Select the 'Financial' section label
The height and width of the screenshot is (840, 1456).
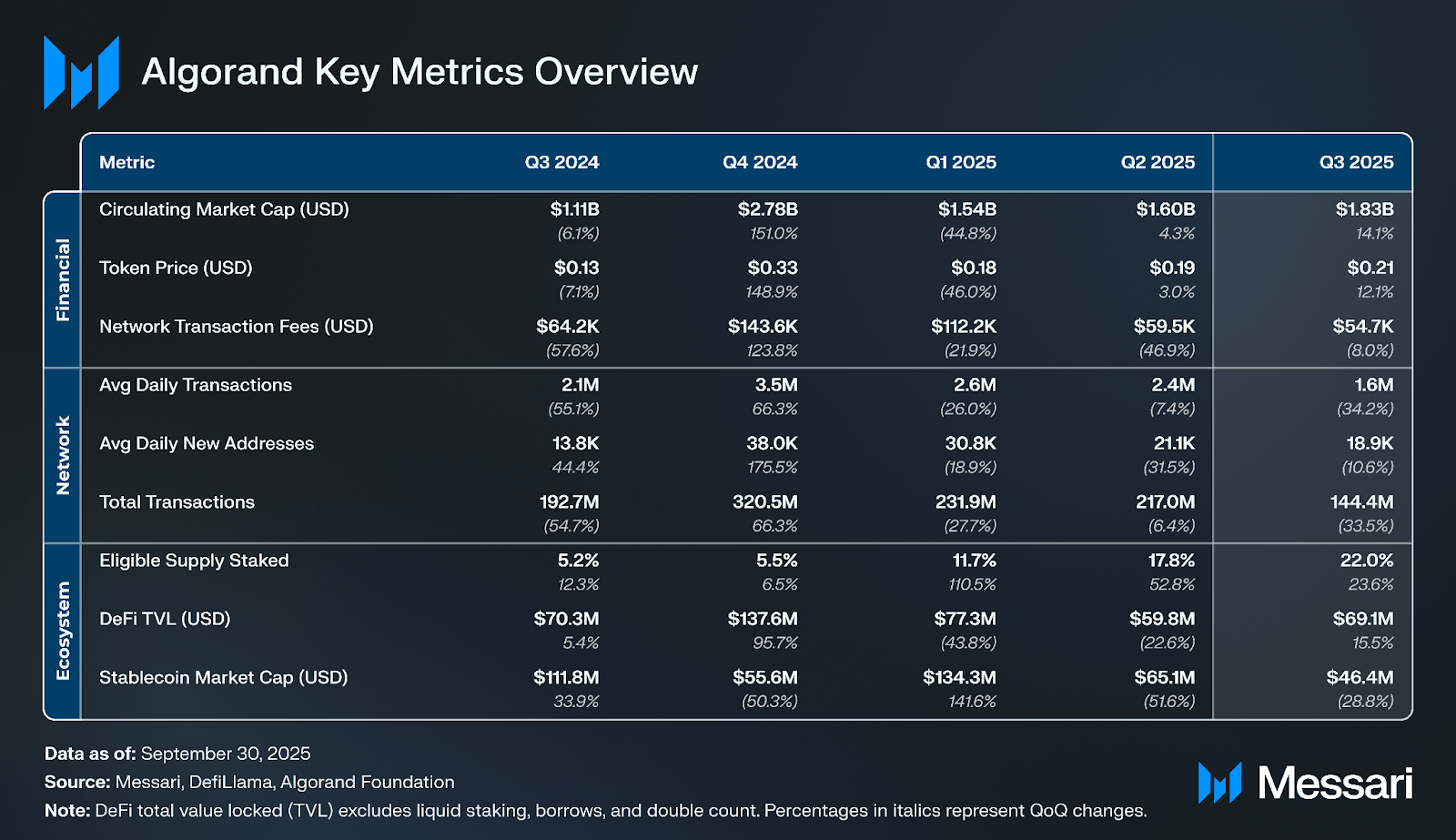(63, 279)
